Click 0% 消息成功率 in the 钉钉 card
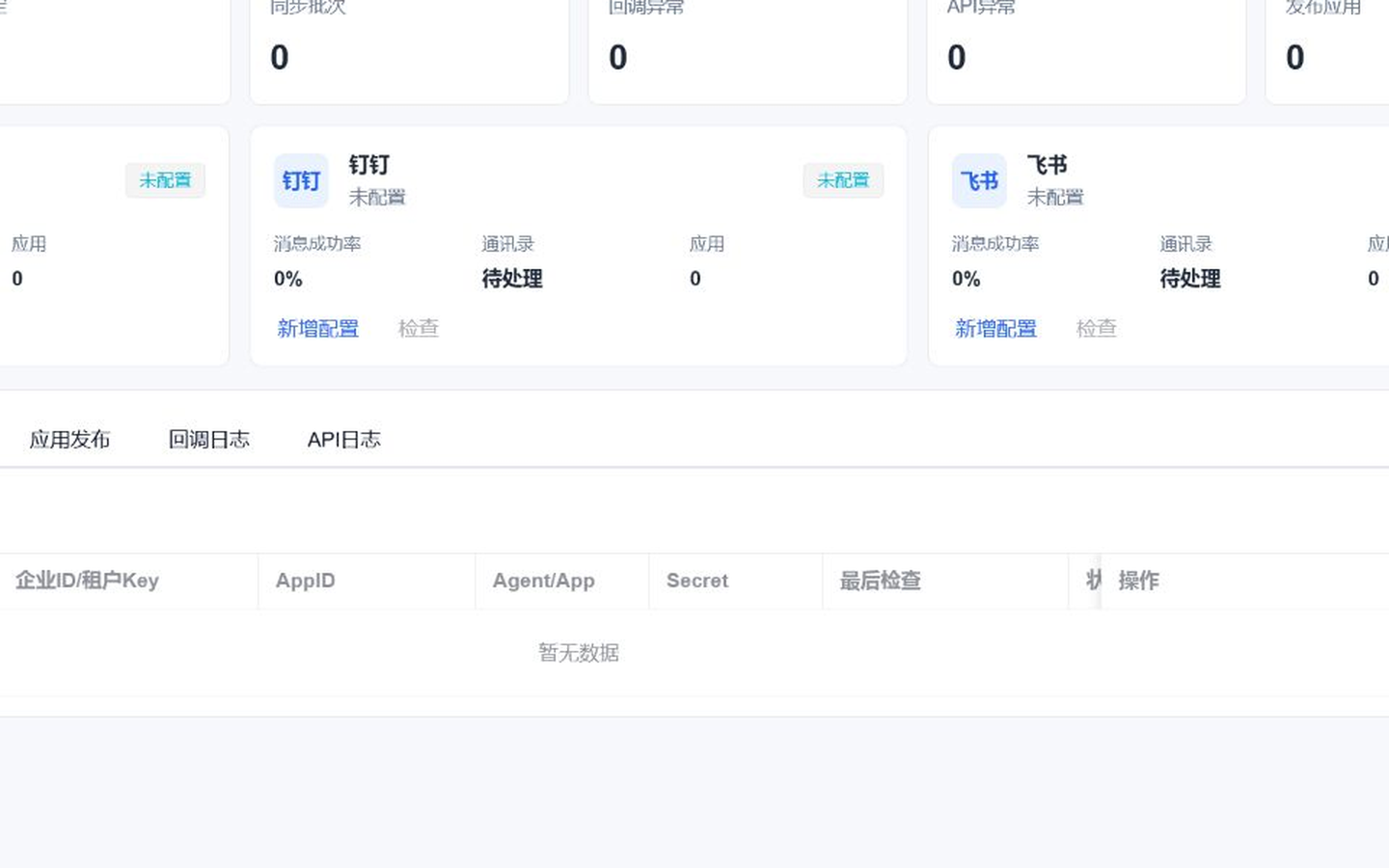The width and height of the screenshot is (1389, 868). click(x=288, y=279)
